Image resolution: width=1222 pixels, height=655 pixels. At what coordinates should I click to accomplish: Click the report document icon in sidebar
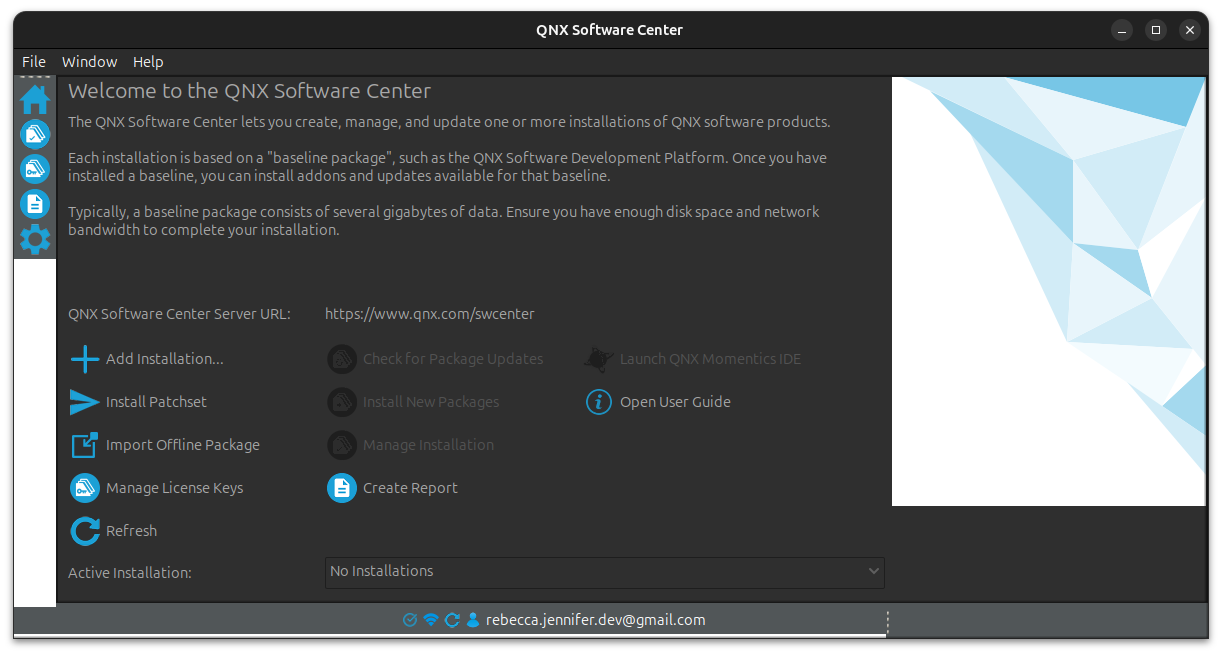(35, 204)
